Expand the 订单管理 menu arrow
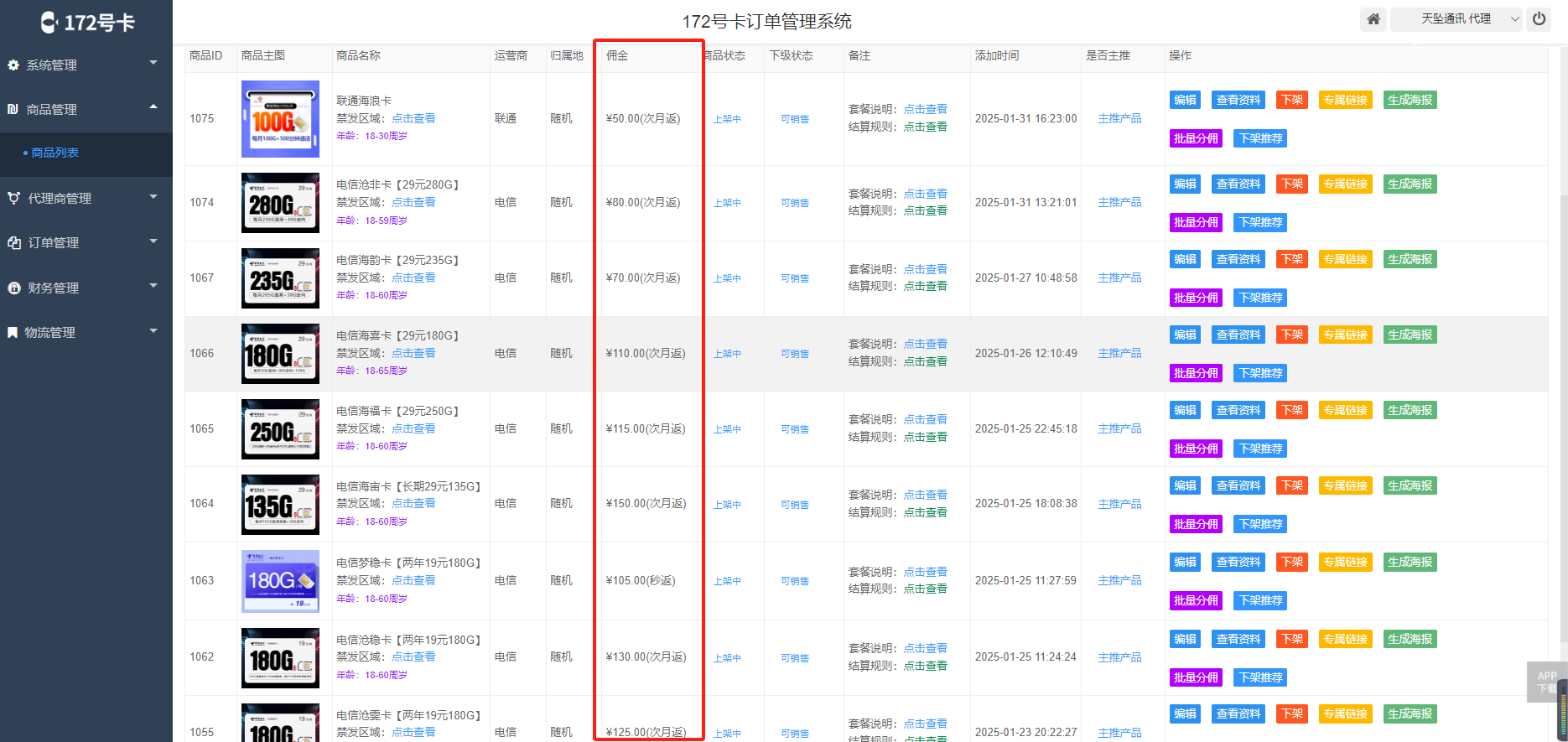This screenshot has height=742, width=1568. 153,241
